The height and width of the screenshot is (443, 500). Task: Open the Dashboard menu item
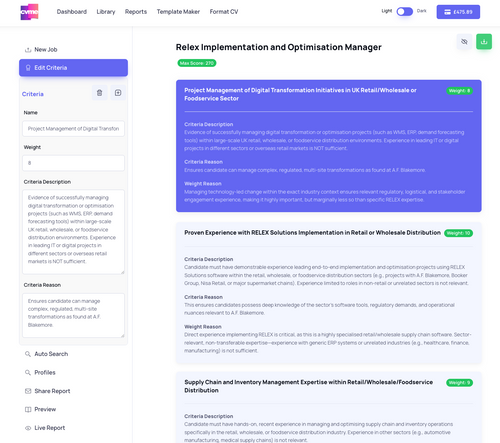click(x=72, y=12)
